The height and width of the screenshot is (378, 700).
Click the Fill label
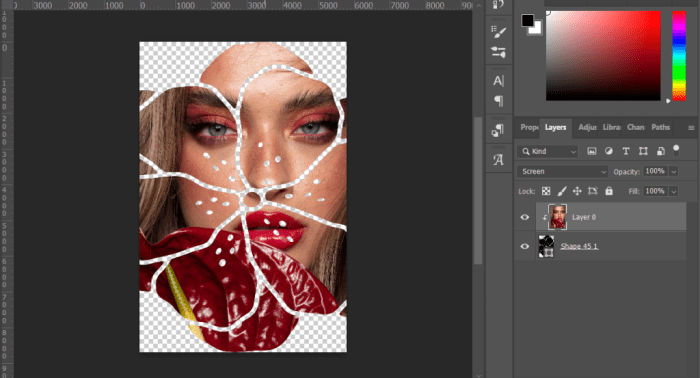(634, 191)
